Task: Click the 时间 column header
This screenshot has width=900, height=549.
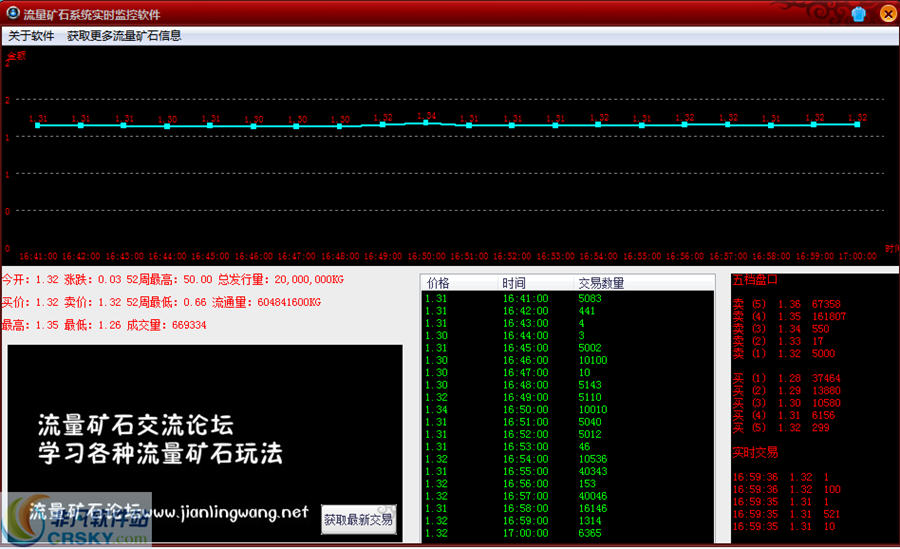Action: click(535, 283)
